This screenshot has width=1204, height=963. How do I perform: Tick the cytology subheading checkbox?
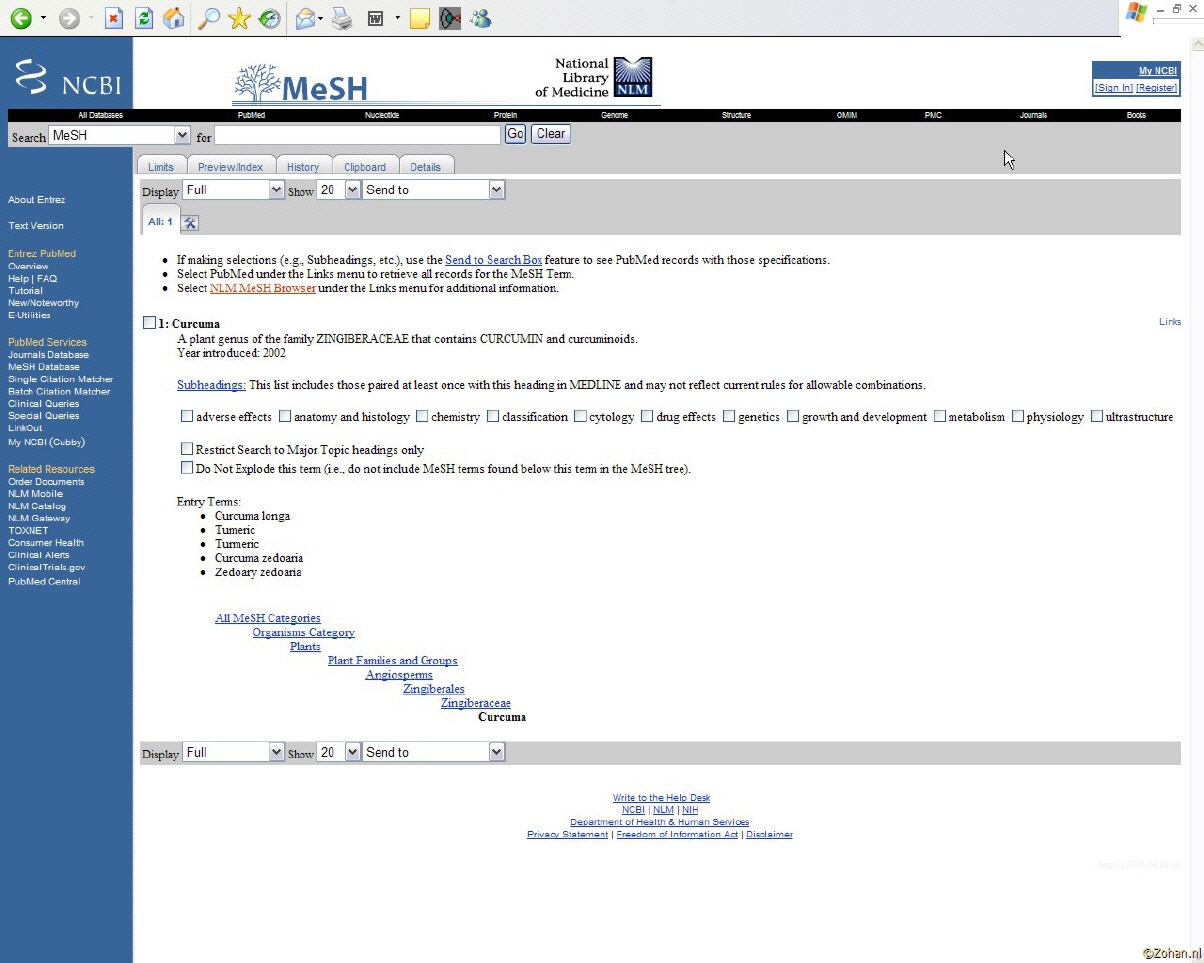coord(580,416)
